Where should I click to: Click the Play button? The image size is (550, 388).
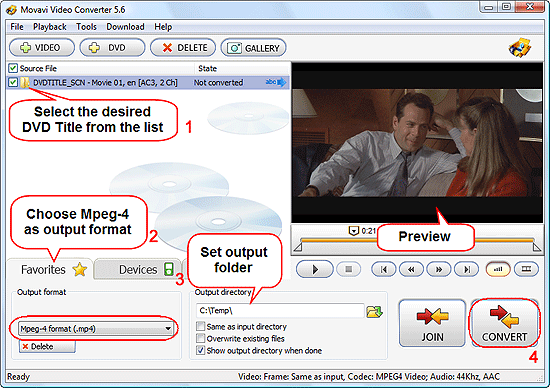[315, 269]
